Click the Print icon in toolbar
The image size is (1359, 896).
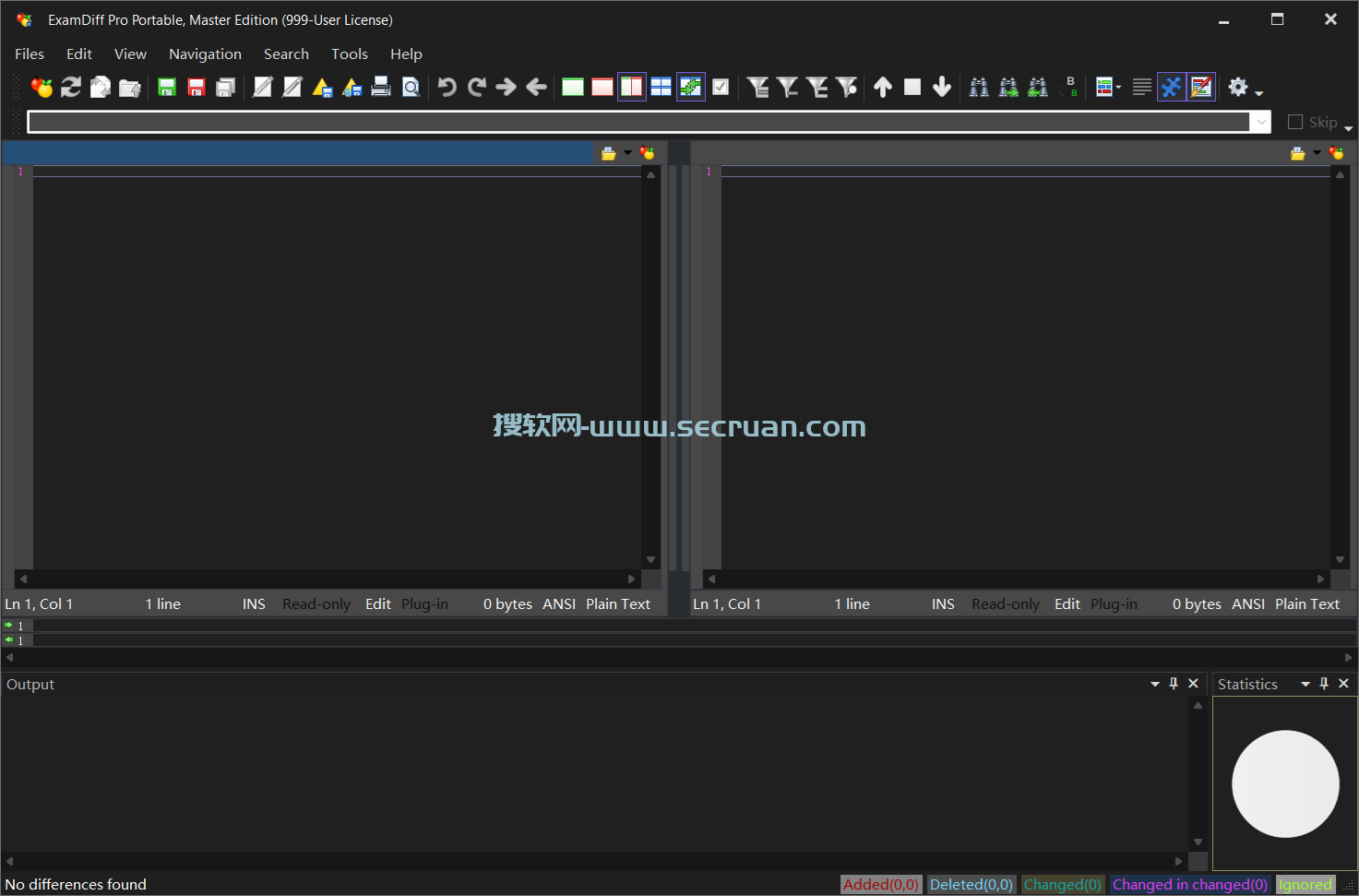pos(381,87)
